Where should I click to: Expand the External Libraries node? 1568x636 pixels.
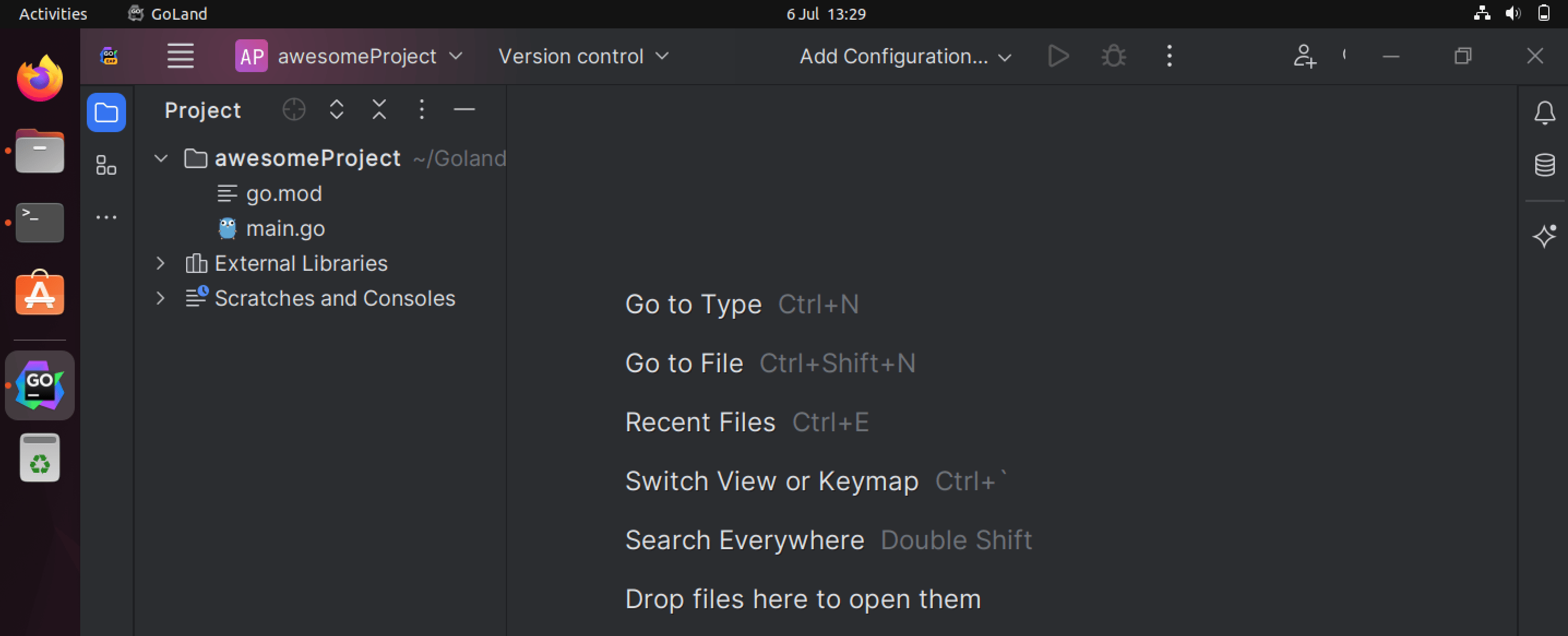click(x=160, y=264)
